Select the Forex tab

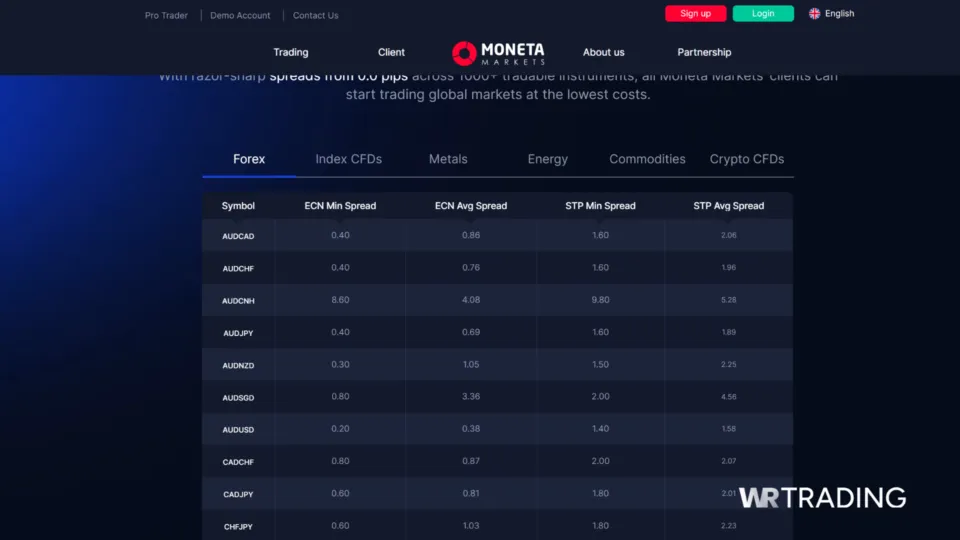pos(249,159)
